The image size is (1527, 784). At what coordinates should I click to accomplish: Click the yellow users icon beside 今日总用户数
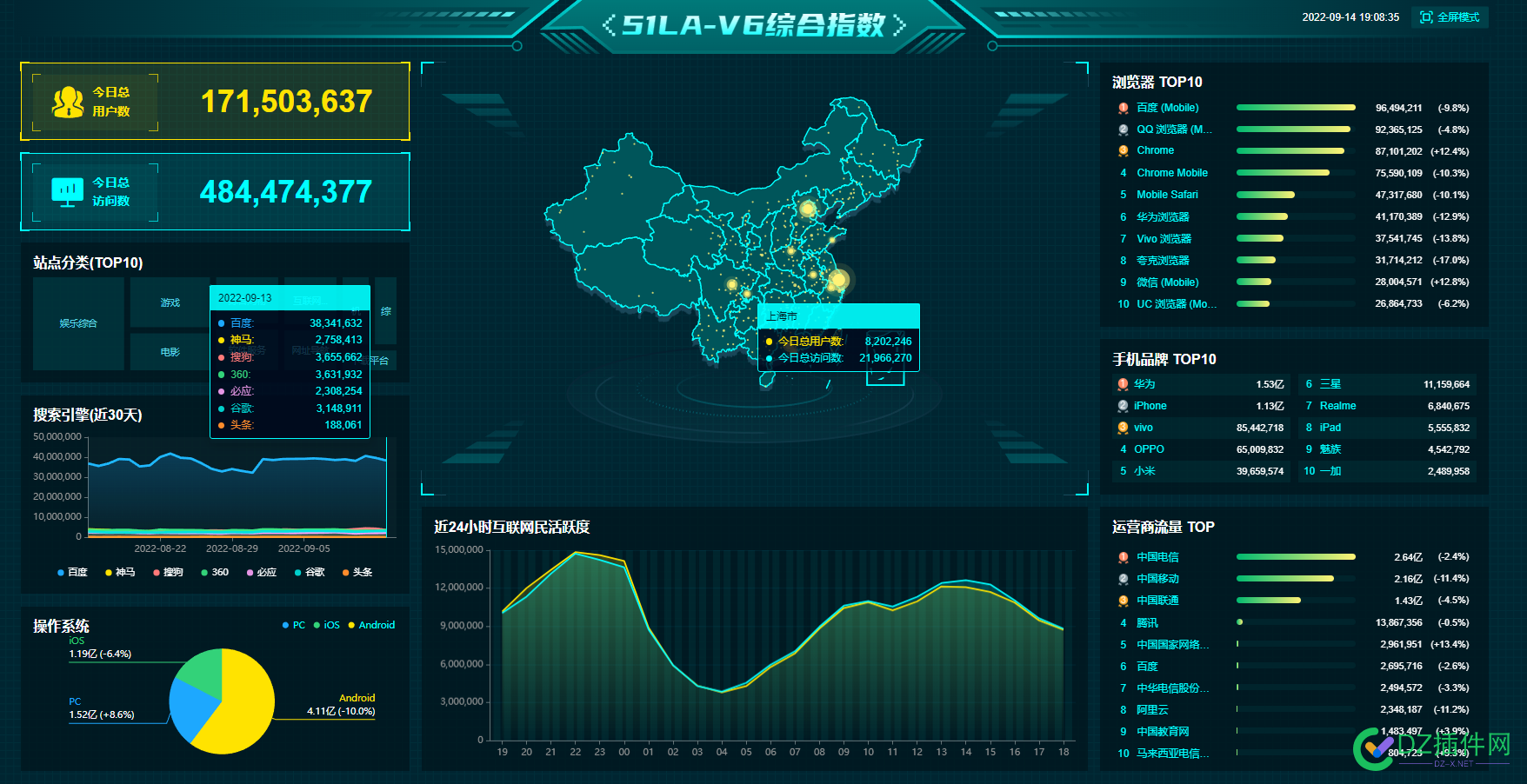tap(68, 102)
